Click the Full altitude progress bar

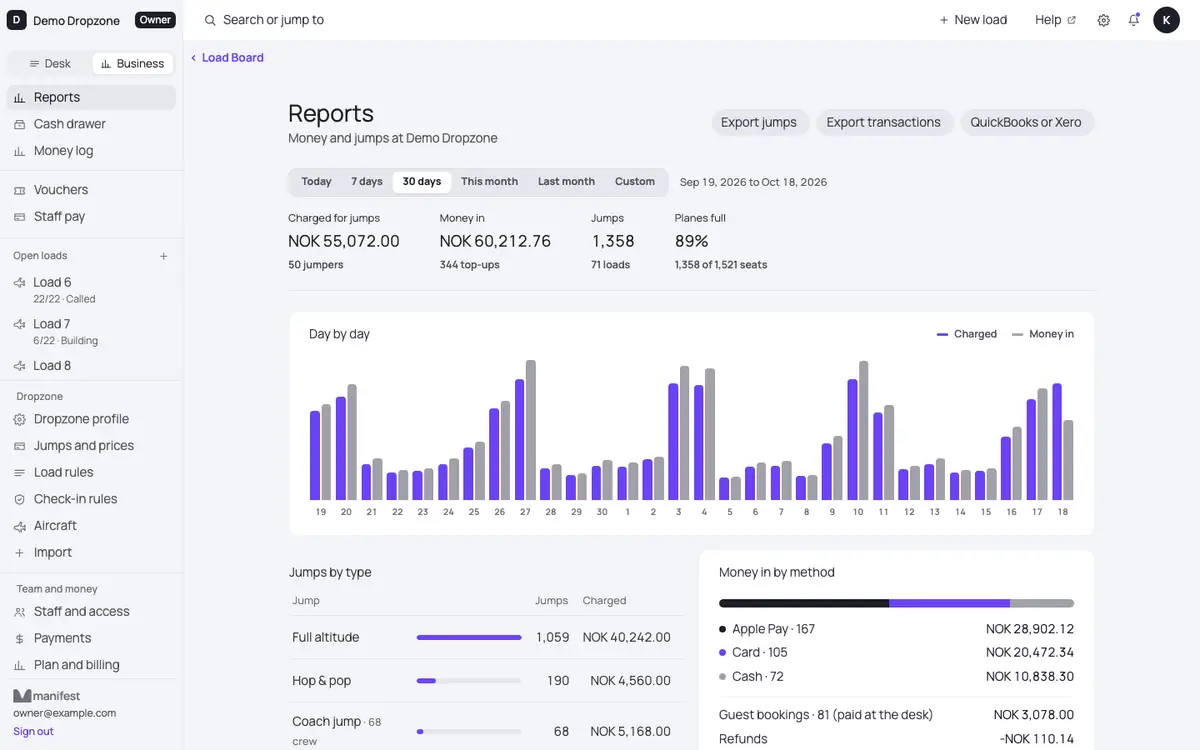(469, 638)
